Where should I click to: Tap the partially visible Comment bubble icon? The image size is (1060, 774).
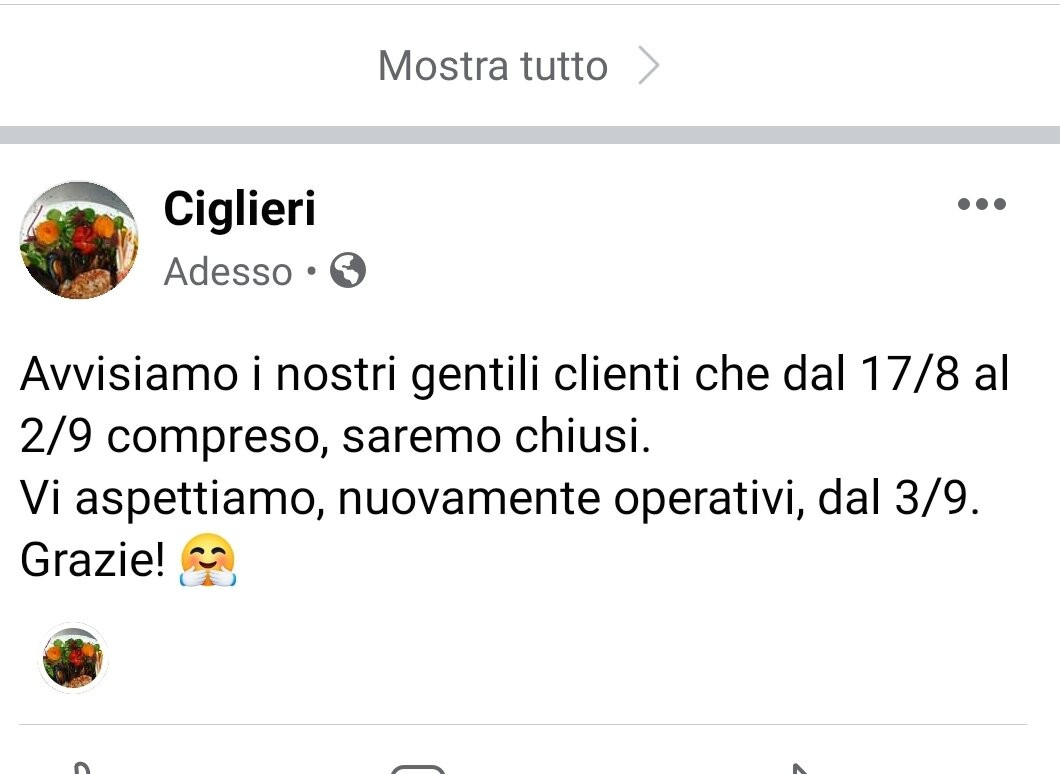tap(418, 769)
